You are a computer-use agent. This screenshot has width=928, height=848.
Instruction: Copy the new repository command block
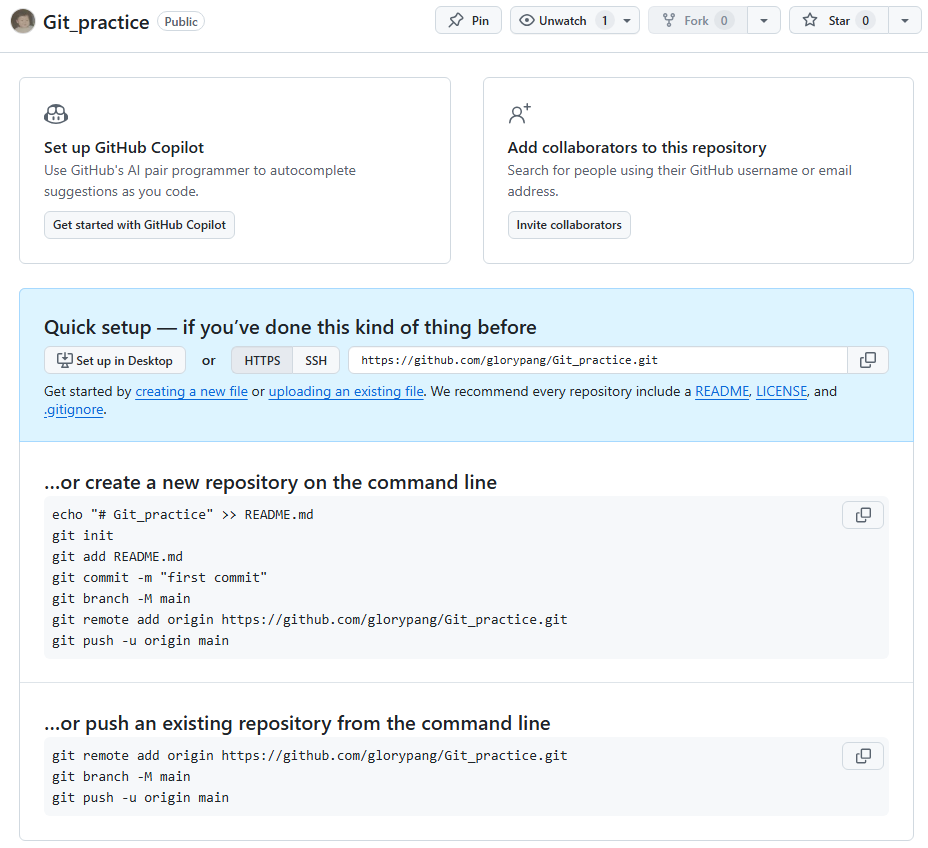pyautogui.click(x=863, y=515)
